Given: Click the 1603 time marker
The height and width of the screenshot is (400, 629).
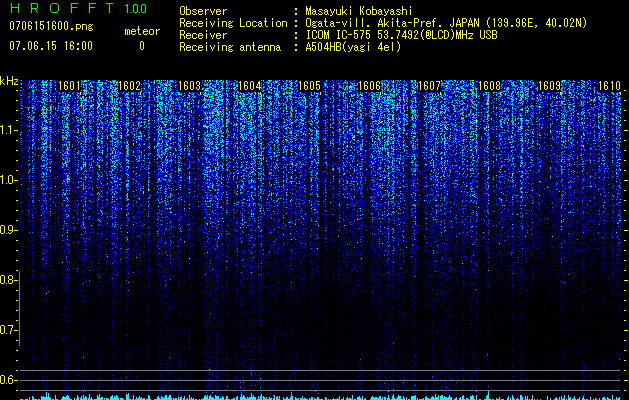Looking at the screenshot, I should tap(189, 86).
